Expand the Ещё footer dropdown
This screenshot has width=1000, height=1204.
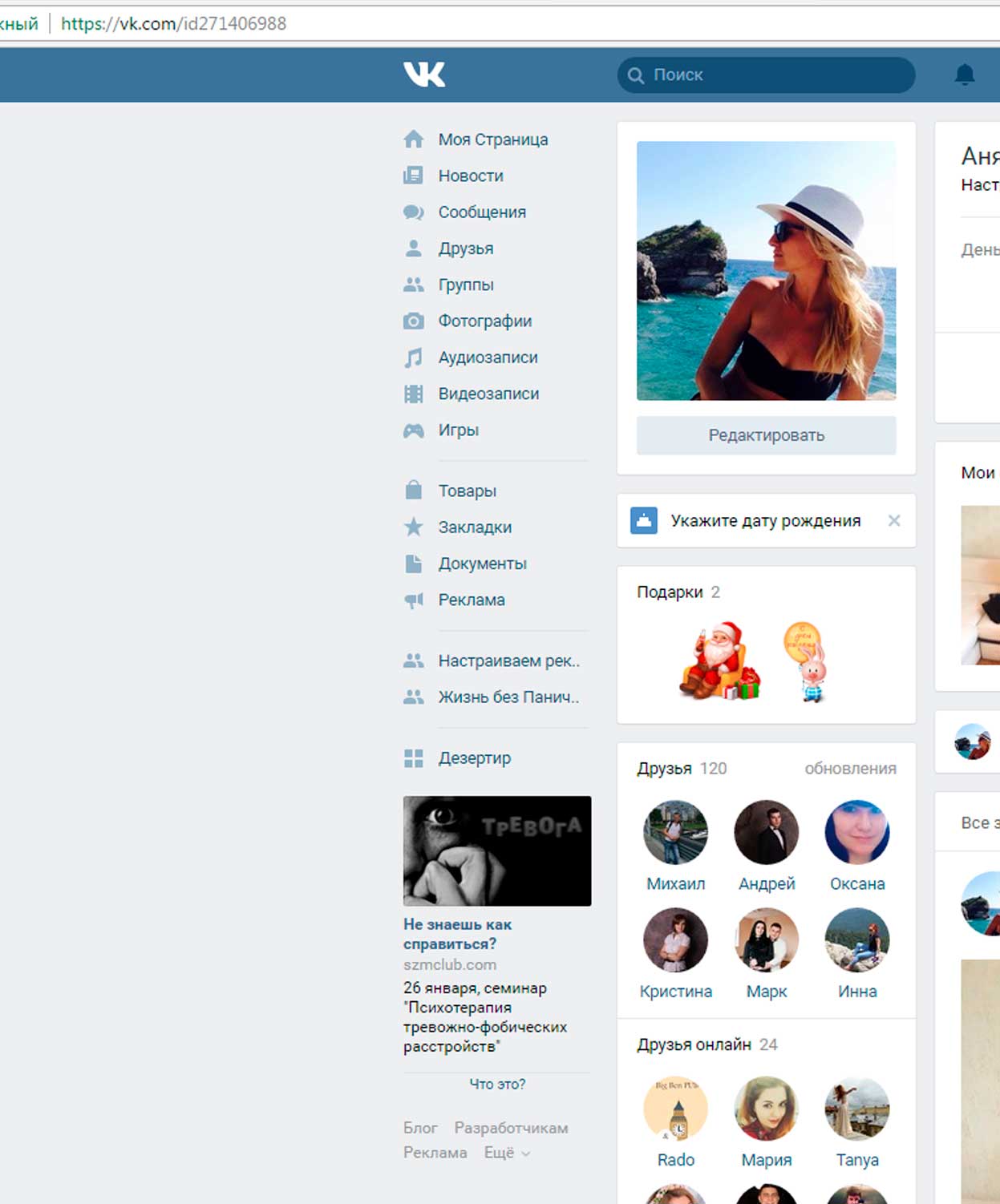[507, 1153]
